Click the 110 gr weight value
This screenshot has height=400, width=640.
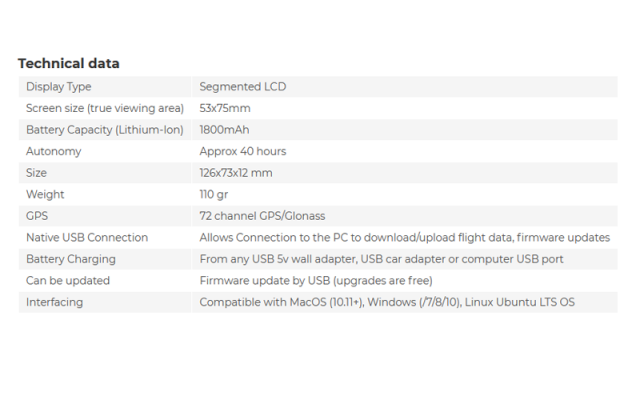214,195
